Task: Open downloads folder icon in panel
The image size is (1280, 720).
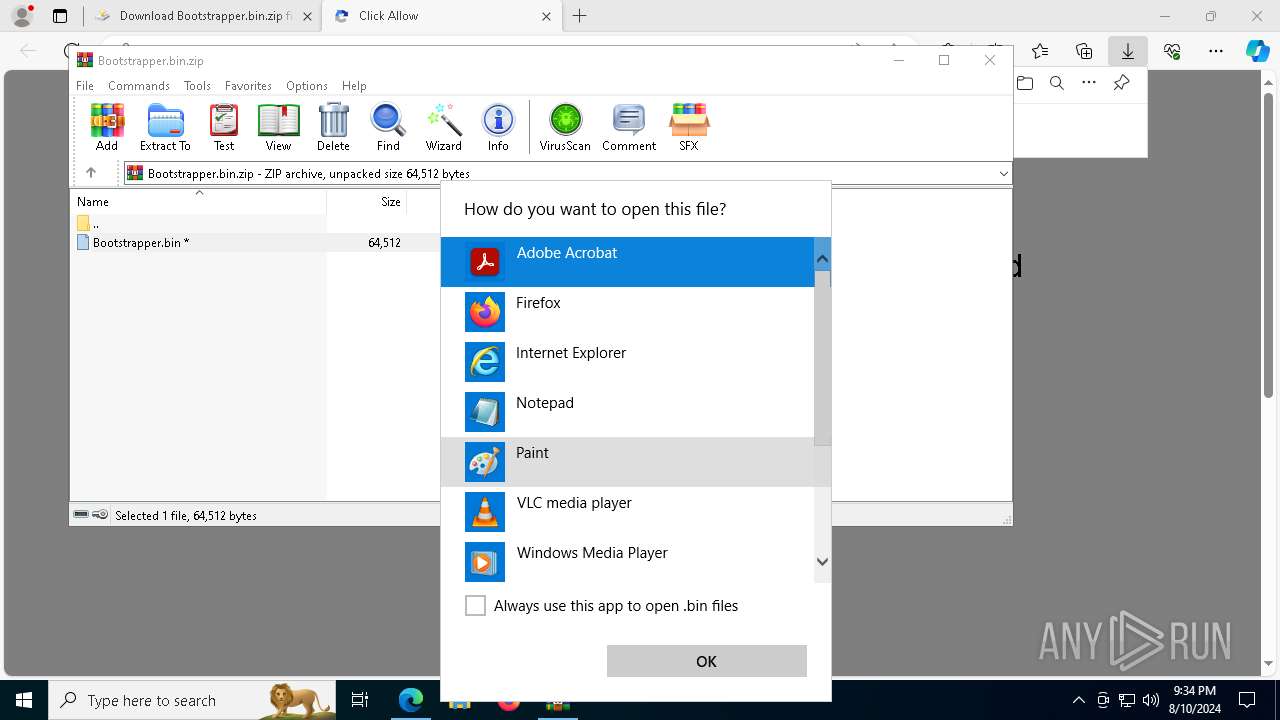Action: [1025, 83]
